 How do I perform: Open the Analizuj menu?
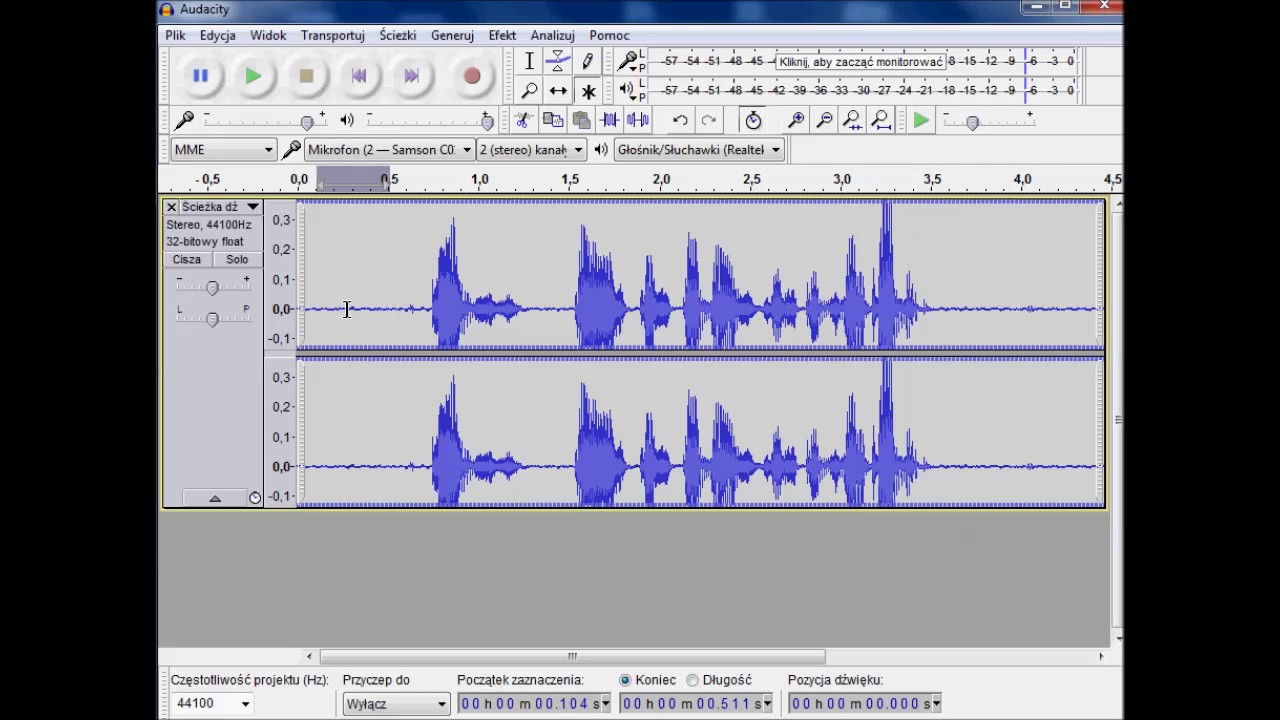click(552, 35)
